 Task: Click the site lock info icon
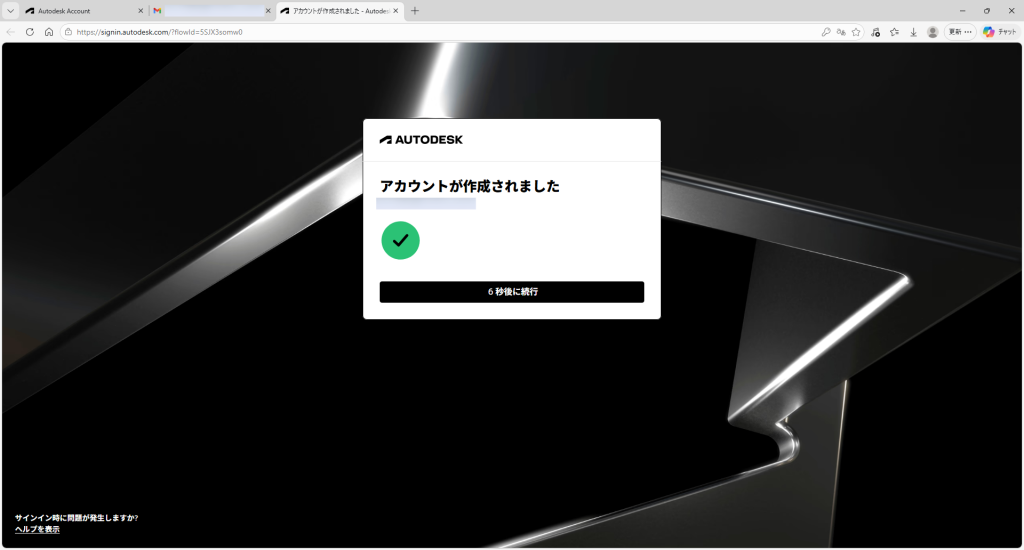68,32
